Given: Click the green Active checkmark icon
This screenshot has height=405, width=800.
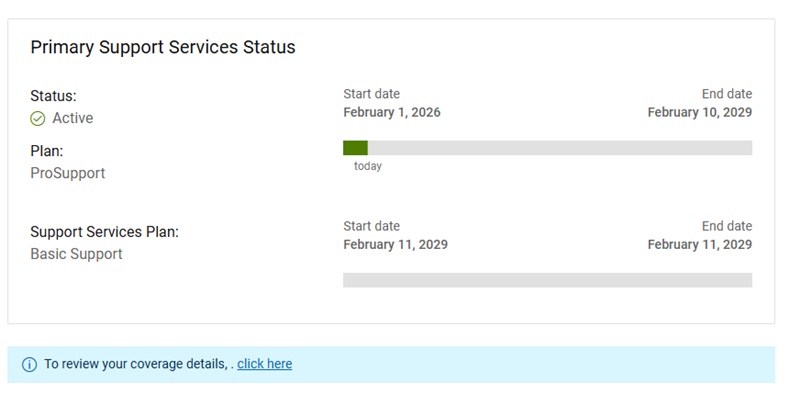Looking at the screenshot, I should coord(38,118).
